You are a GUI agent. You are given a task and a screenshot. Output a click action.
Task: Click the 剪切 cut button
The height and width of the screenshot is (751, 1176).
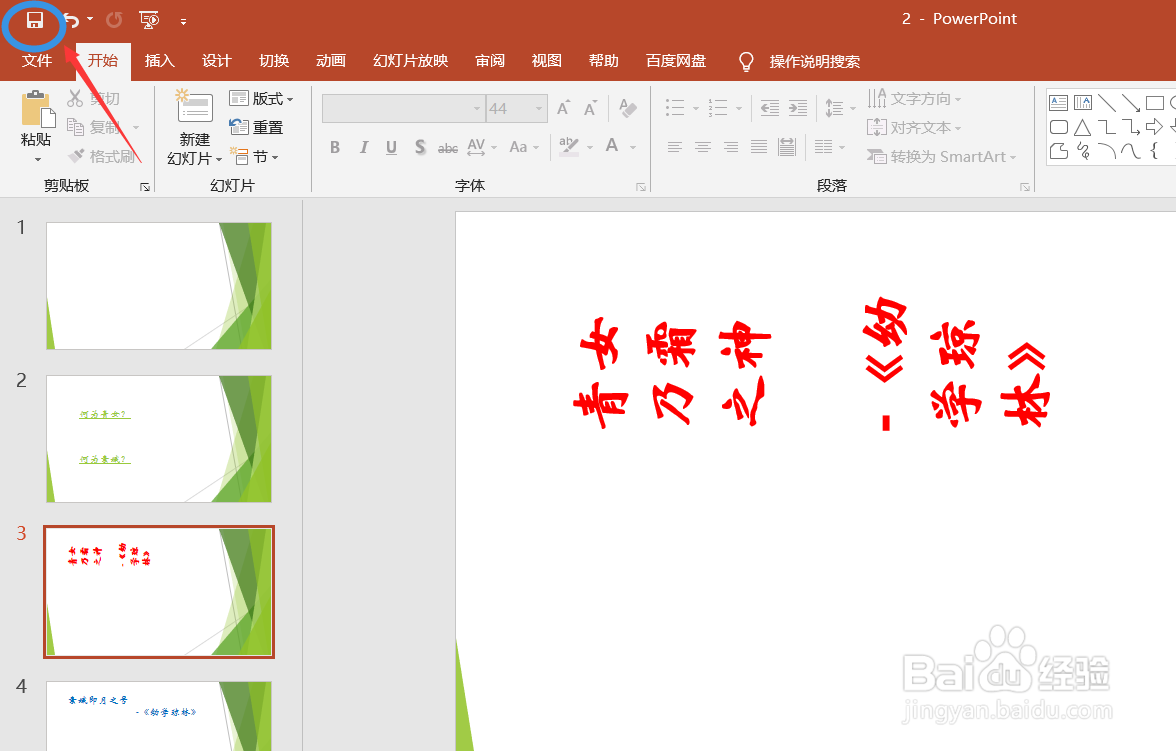point(94,98)
